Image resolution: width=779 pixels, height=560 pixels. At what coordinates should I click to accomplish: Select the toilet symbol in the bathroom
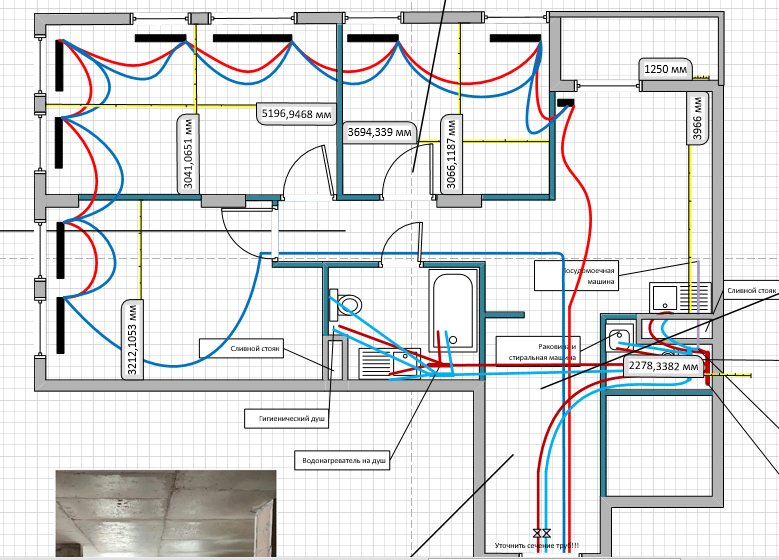point(345,304)
